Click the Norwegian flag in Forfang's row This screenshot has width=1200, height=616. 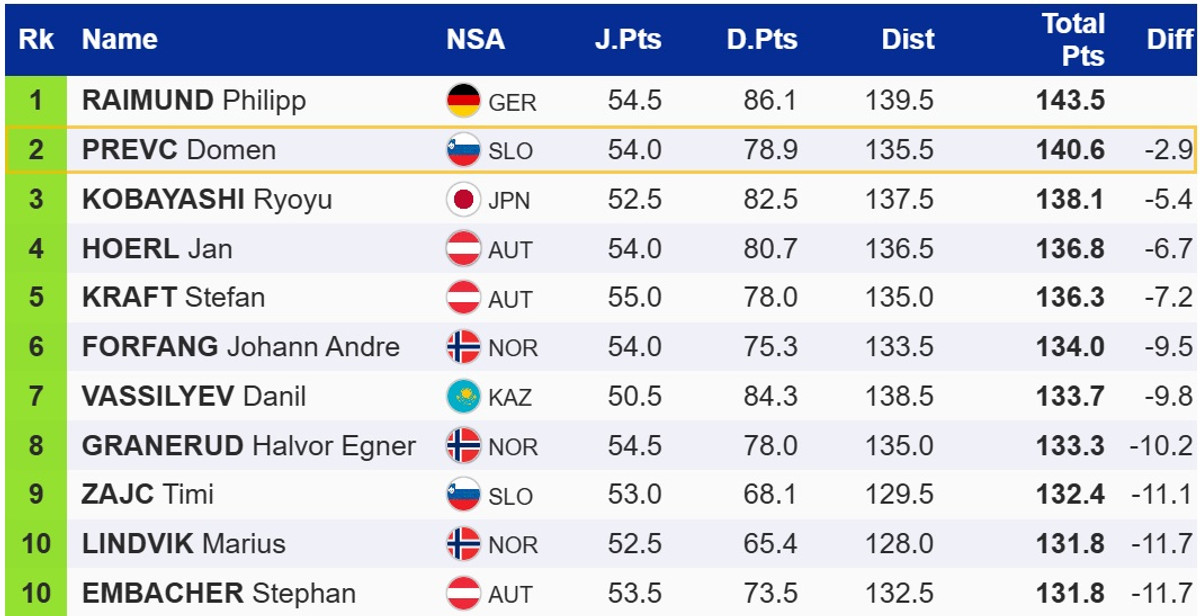(x=464, y=347)
